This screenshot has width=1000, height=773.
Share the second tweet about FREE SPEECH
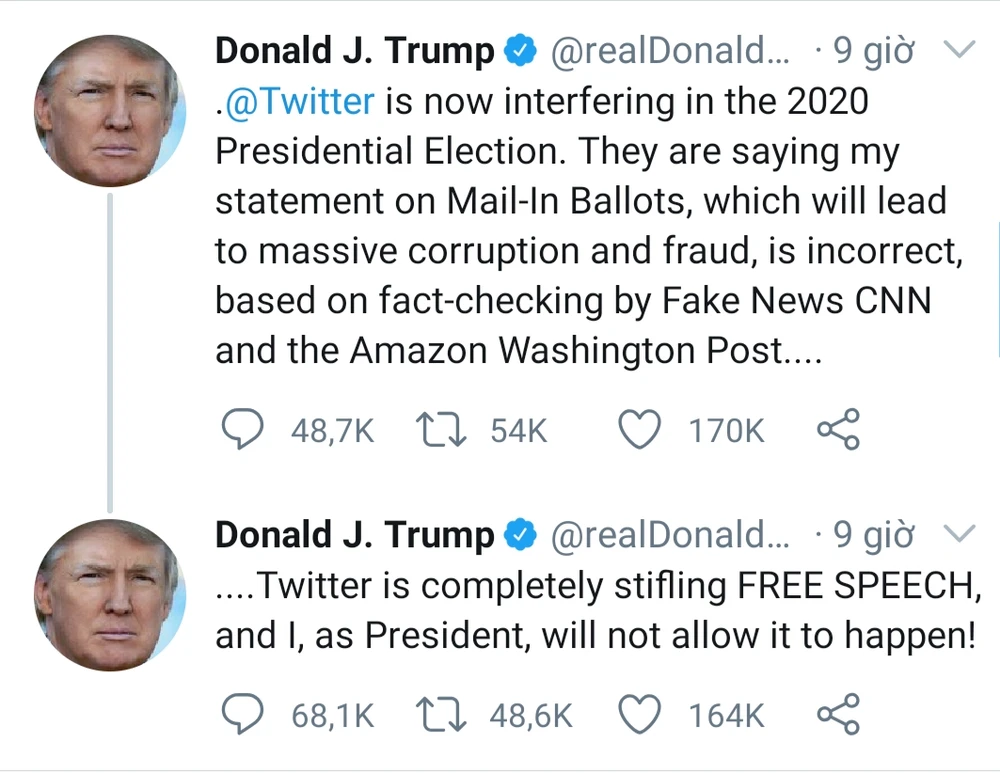[x=838, y=715]
